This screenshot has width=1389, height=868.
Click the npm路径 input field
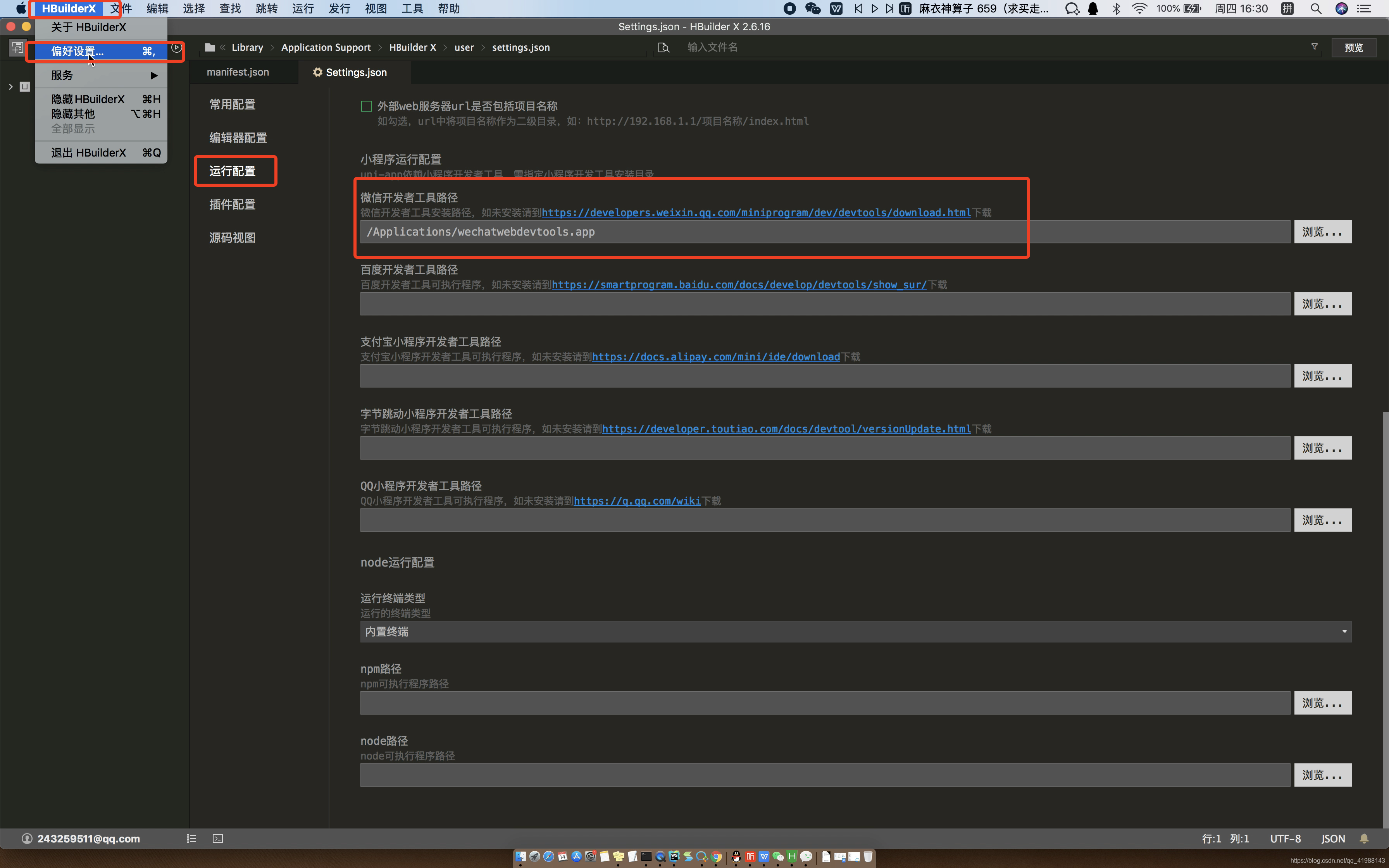tap(824, 703)
